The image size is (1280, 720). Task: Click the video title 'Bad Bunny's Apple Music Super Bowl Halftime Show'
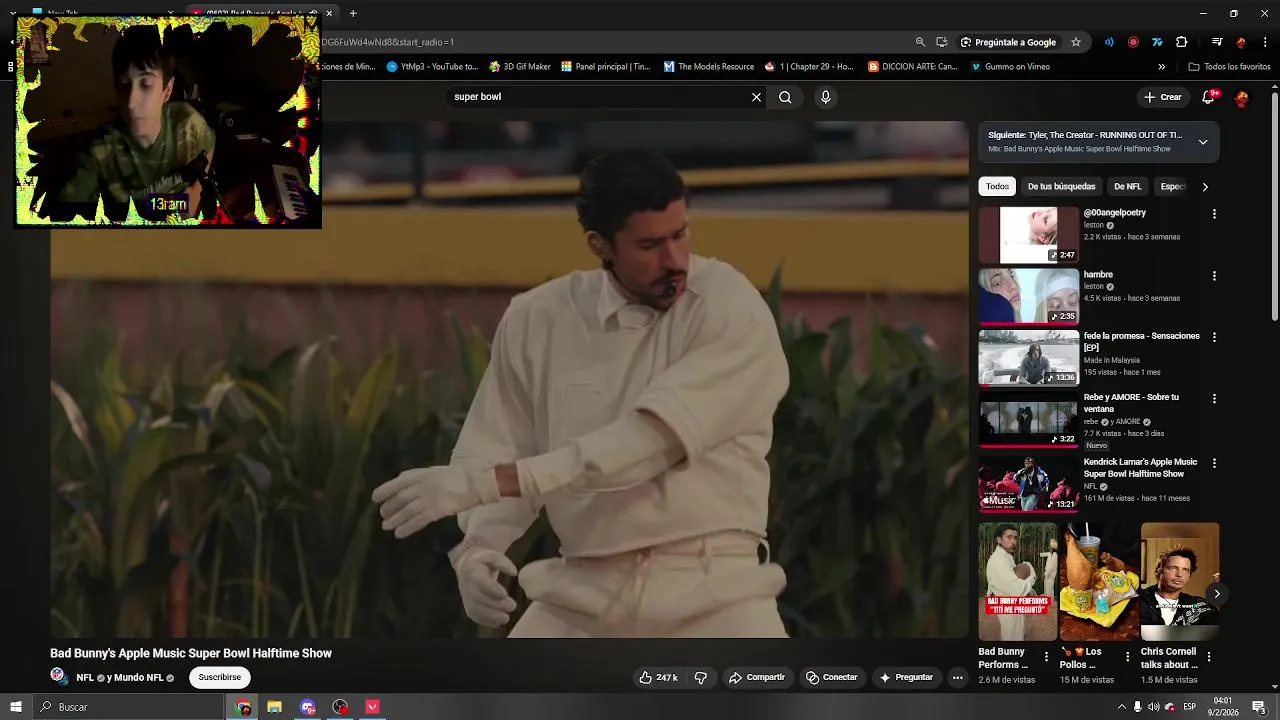coord(191,653)
